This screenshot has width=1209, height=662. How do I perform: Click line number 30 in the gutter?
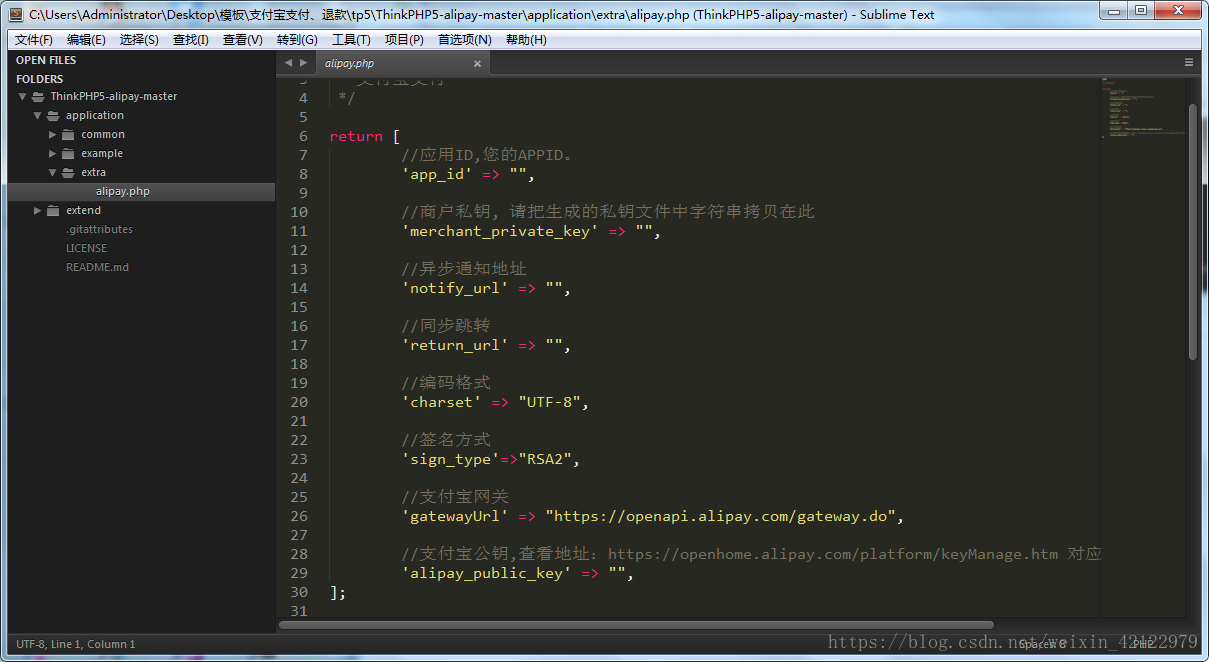point(299,592)
